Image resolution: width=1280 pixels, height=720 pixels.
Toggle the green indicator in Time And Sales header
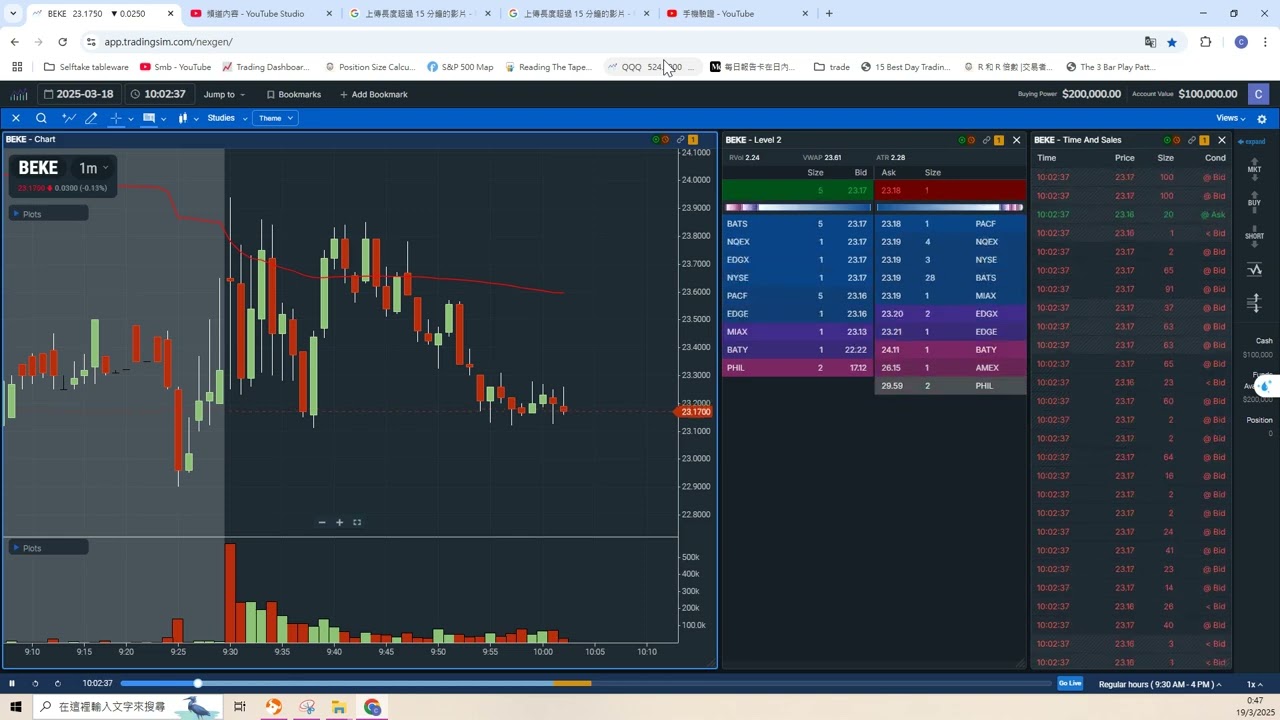coord(1167,140)
